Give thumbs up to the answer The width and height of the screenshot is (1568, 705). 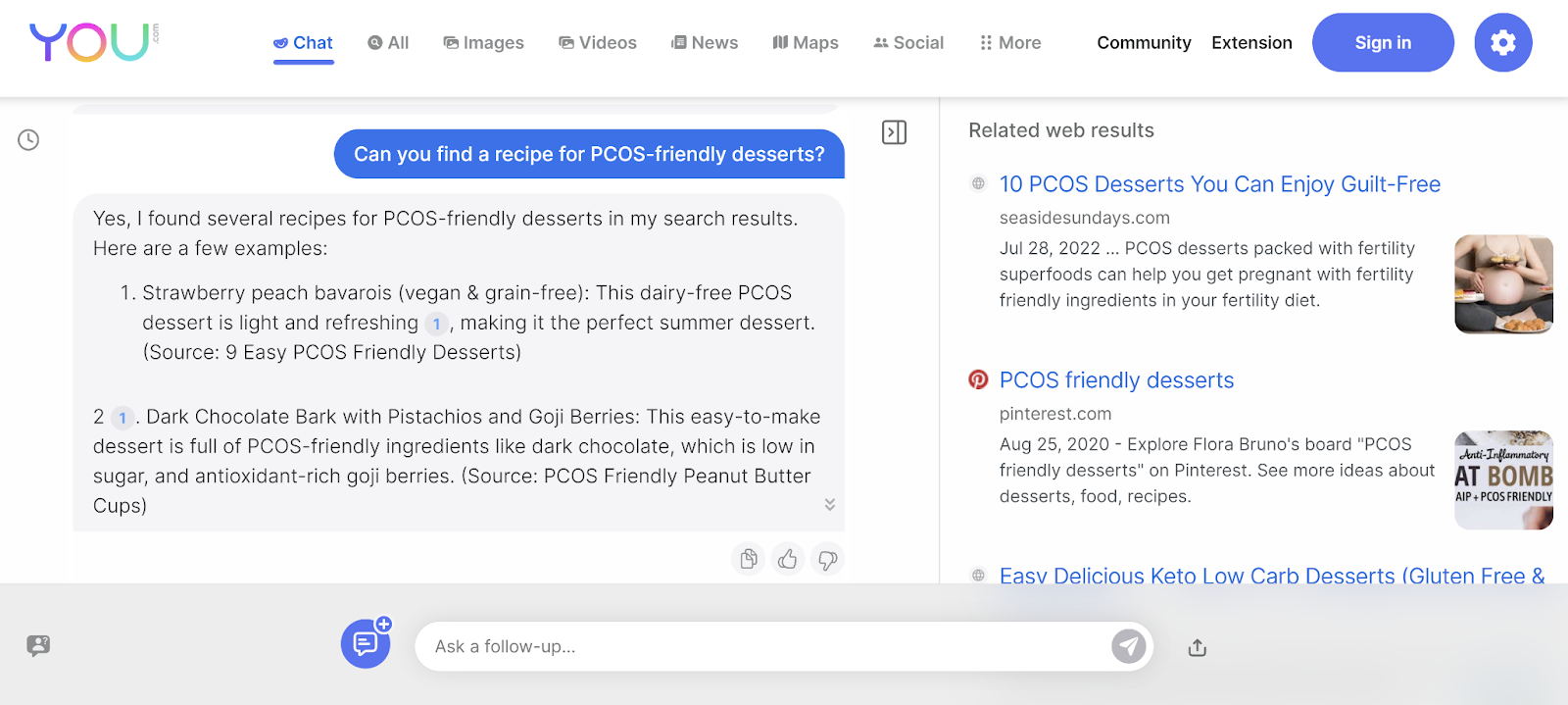click(x=788, y=559)
